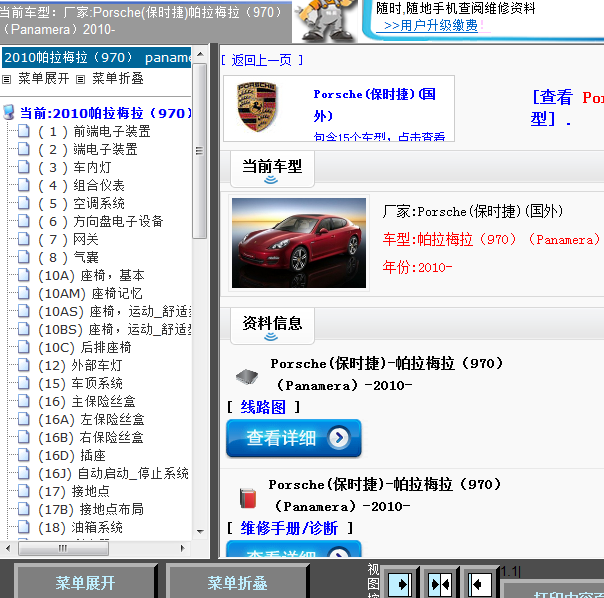Image resolution: width=604 pixels, height=598 pixels.
Task: Open the 线路图 link
Action: point(263,407)
